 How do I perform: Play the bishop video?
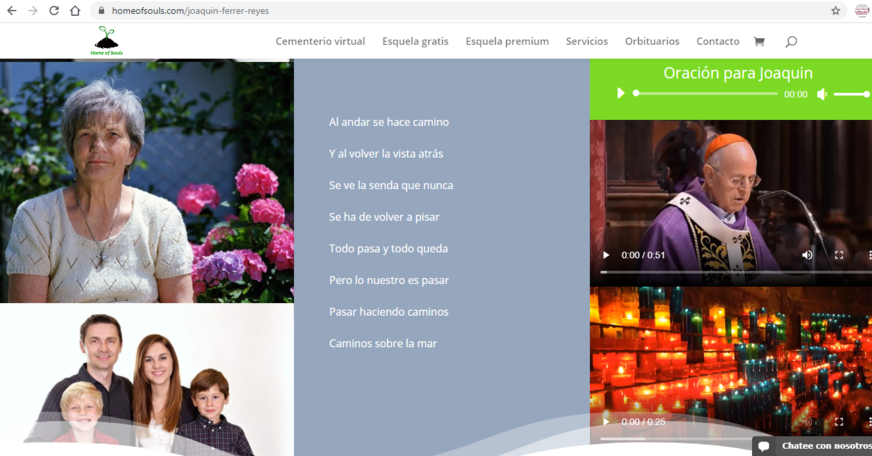[x=606, y=255]
